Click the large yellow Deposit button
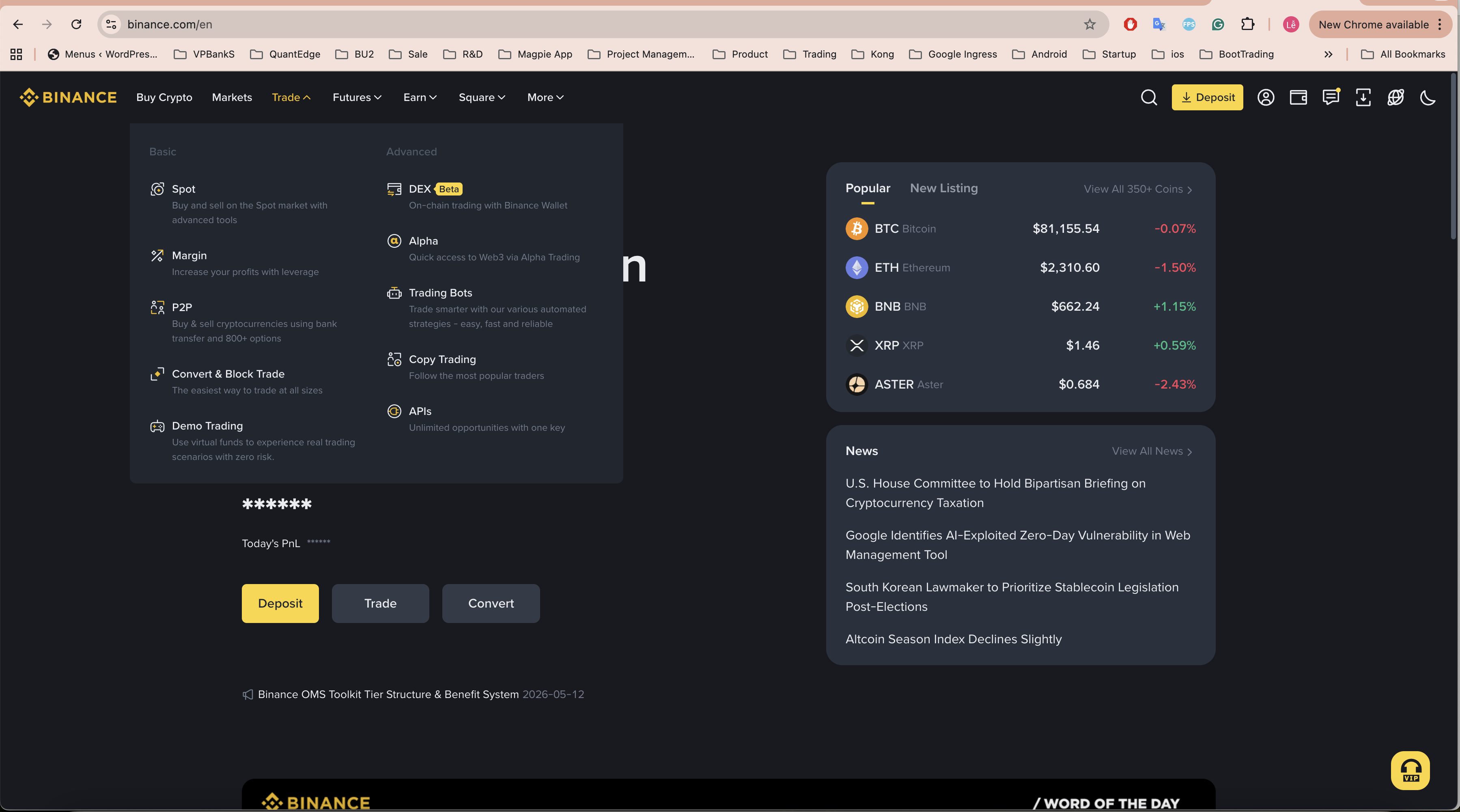Image resolution: width=1460 pixels, height=812 pixels. pyautogui.click(x=280, y=604)
